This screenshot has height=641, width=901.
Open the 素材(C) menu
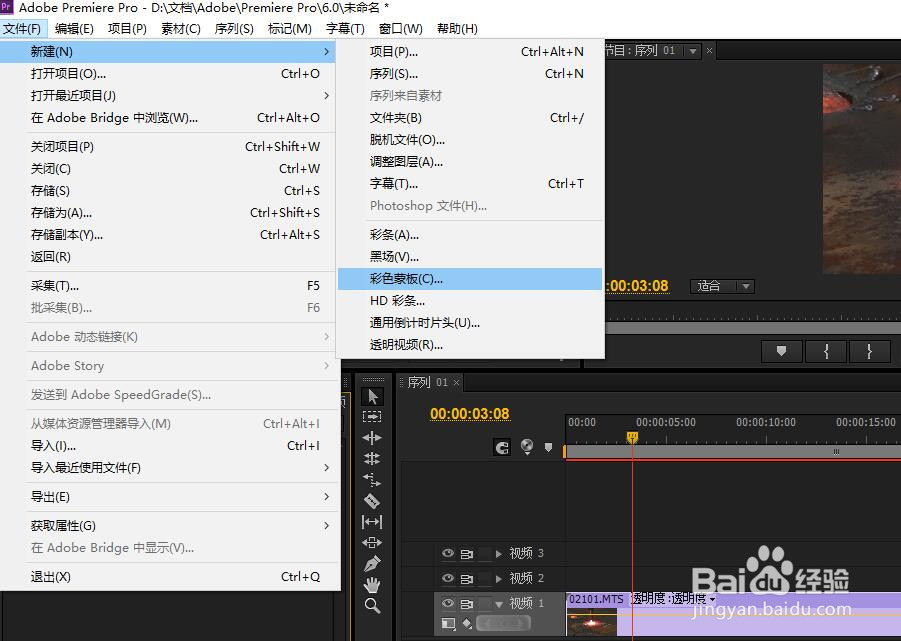tap(180, 29)
